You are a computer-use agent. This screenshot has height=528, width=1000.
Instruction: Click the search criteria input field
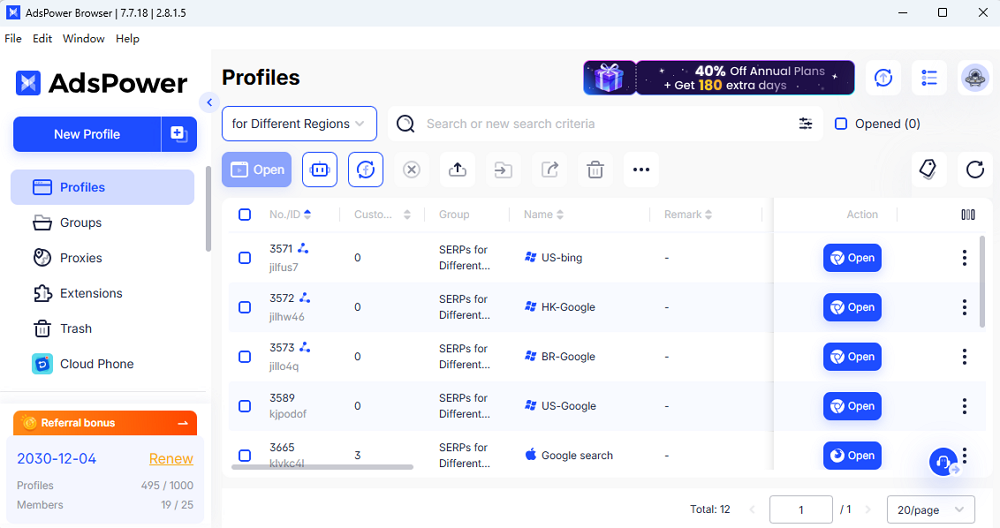605,124
